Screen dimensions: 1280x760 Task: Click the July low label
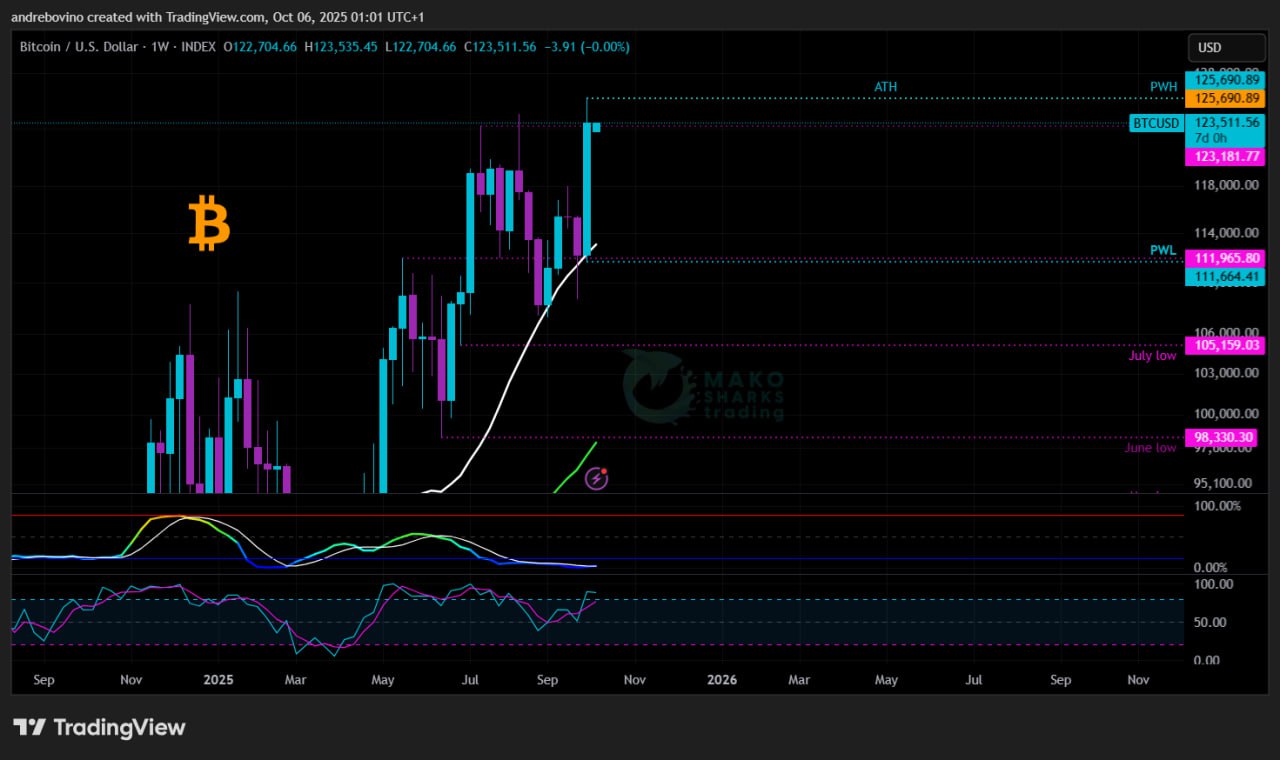1152,355
